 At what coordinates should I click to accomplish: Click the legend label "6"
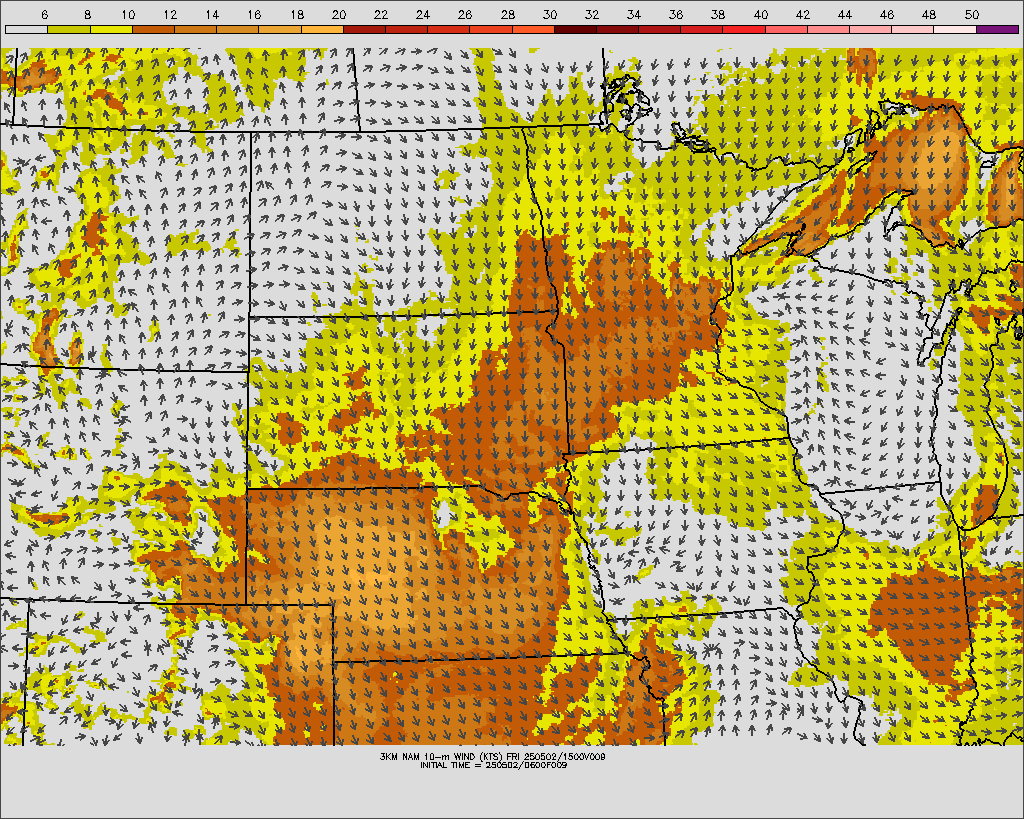tap(44, 14)
